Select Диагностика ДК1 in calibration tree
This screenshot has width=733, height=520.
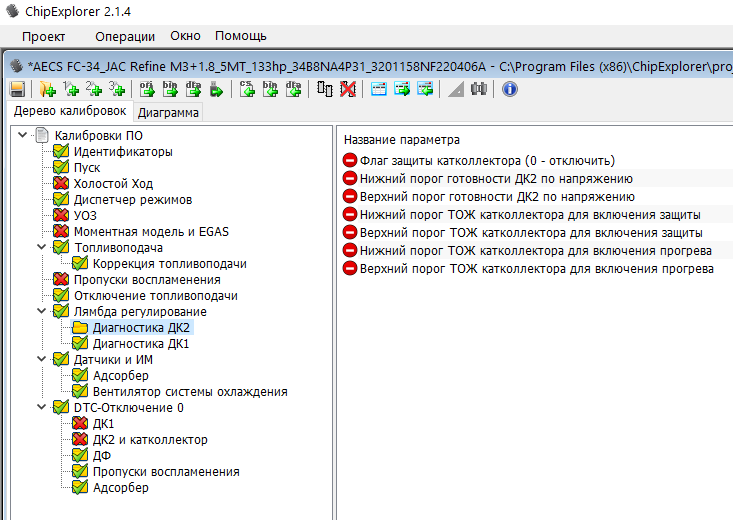click(x=140, y=344)
